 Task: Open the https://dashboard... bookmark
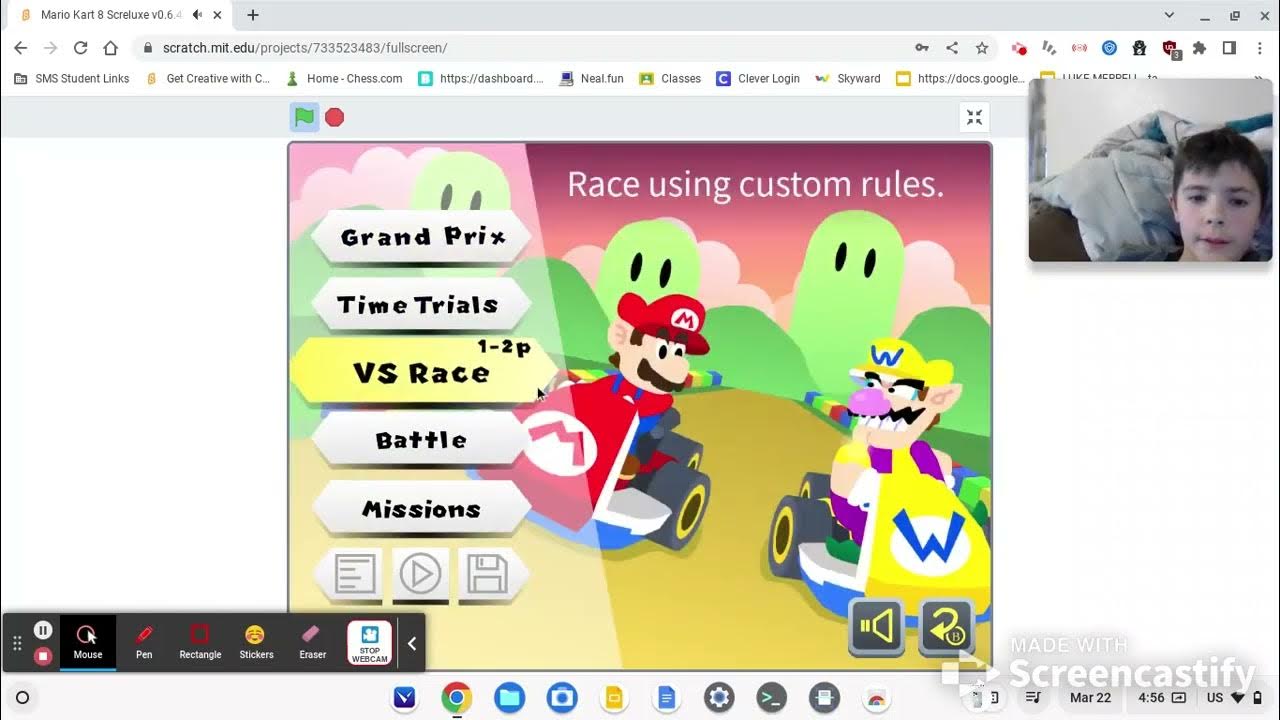481,78
